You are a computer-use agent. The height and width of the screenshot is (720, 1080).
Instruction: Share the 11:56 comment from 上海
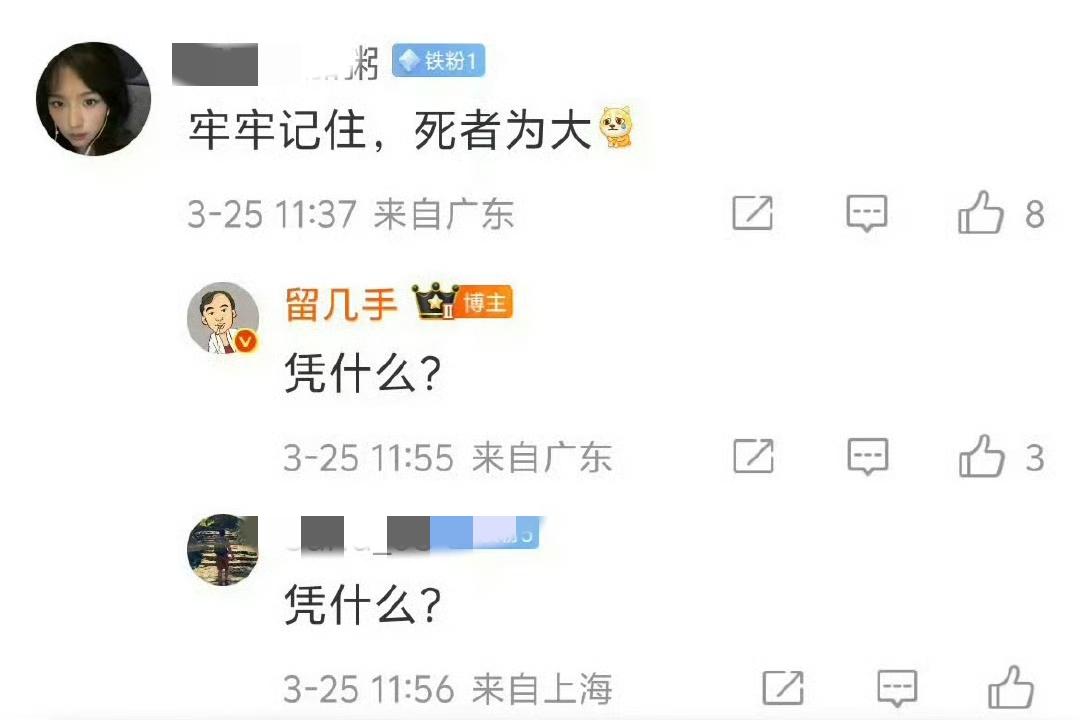click(x=783, y=688)
